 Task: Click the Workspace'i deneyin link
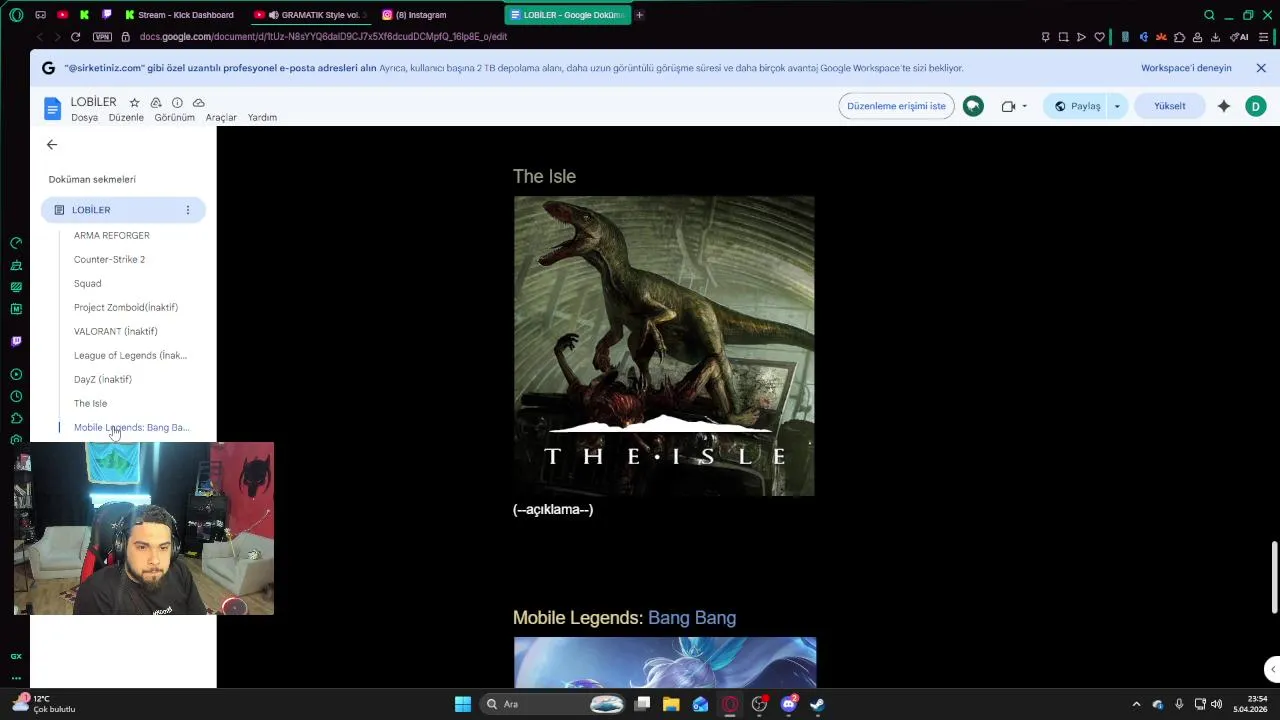pos(1186,68)
